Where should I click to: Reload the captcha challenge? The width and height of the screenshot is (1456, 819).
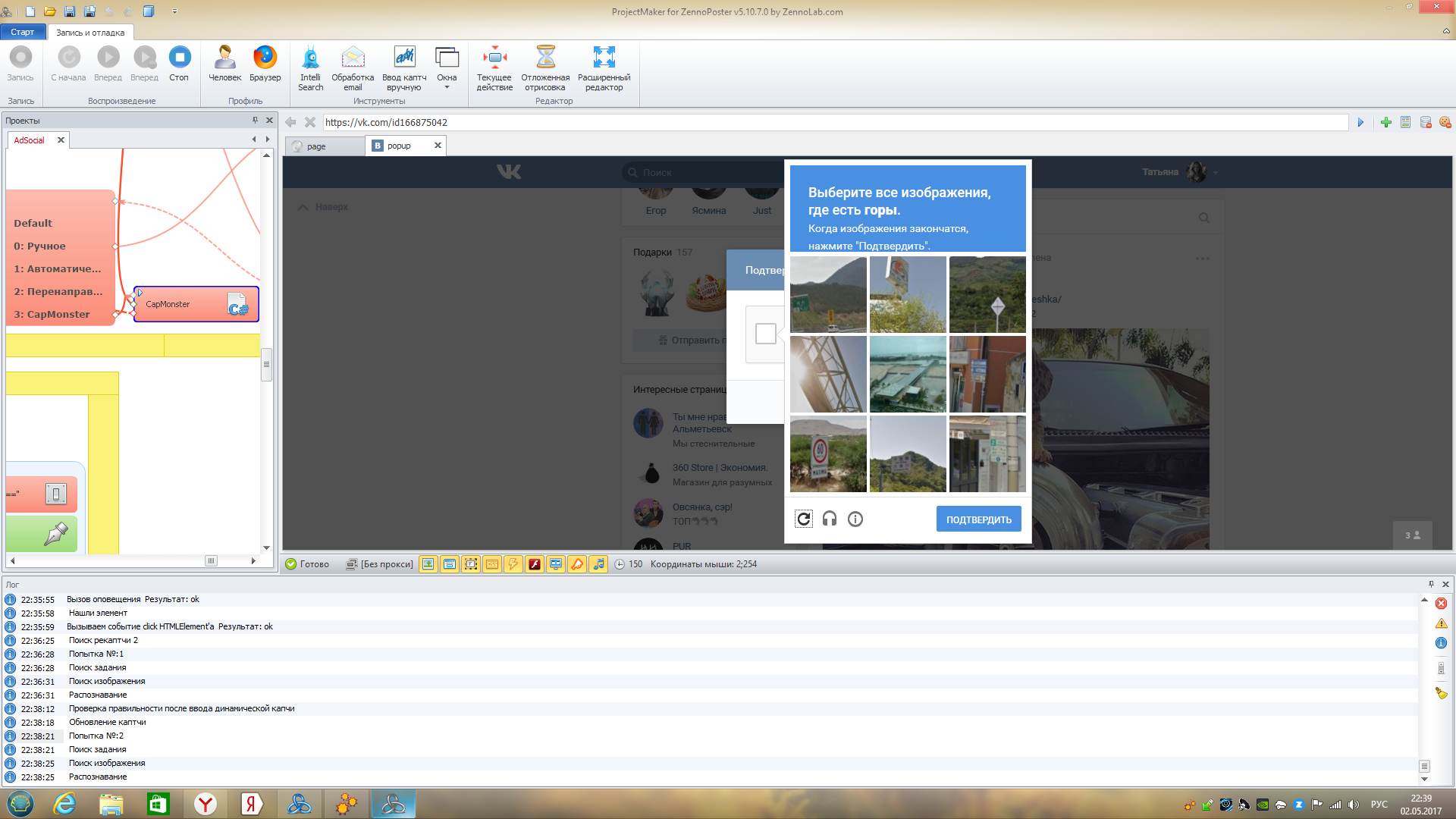coord(804,519)
